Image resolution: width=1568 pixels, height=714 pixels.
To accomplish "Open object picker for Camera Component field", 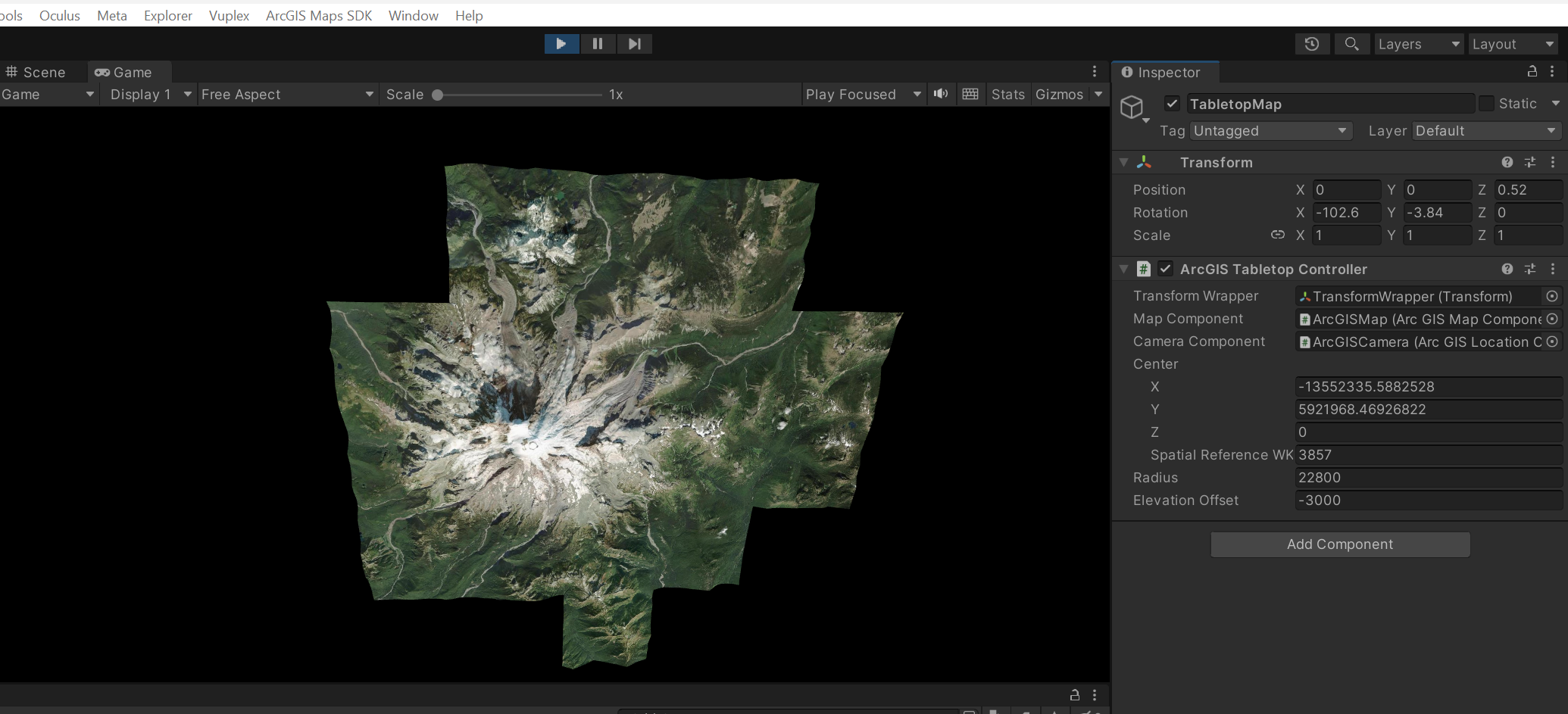I will [x=1552, y=342].
